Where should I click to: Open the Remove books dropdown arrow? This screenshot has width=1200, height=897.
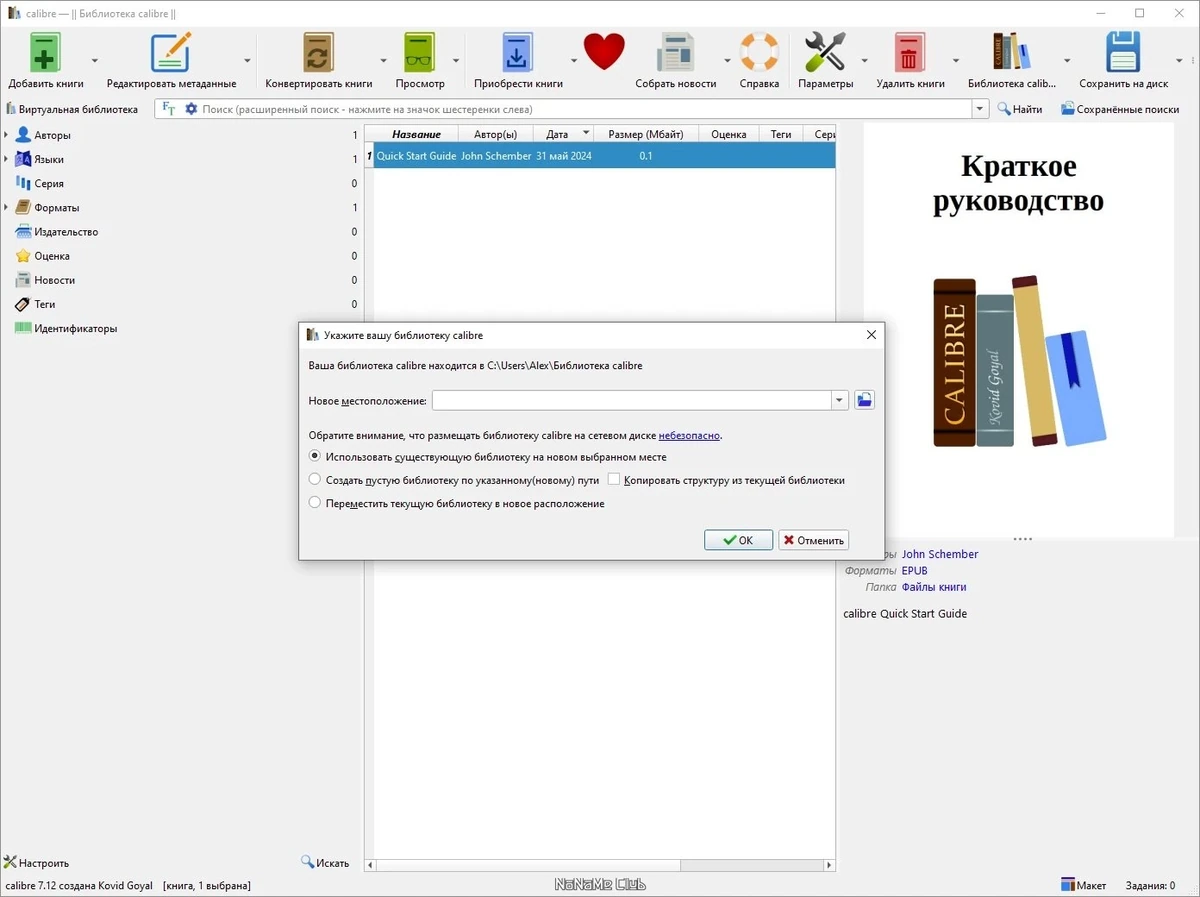point(956,60)
